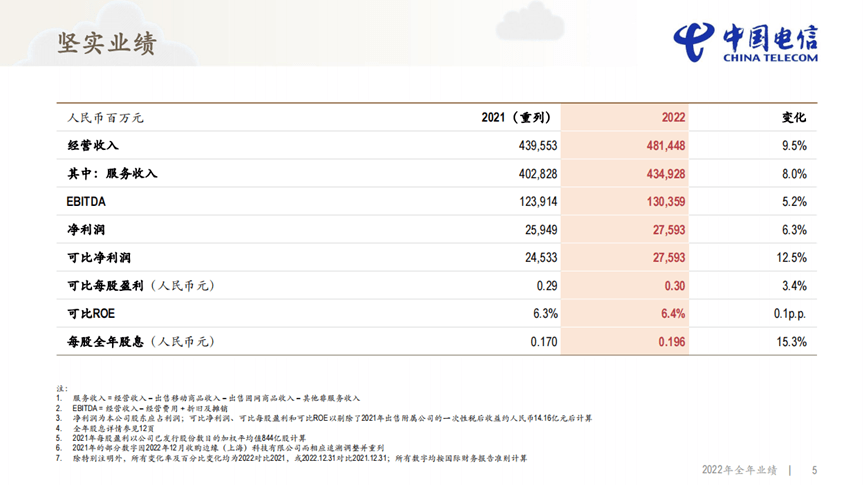Screen dimensions: 864x485
Task: Click the 6.4% value
Action: click(673, 314)
